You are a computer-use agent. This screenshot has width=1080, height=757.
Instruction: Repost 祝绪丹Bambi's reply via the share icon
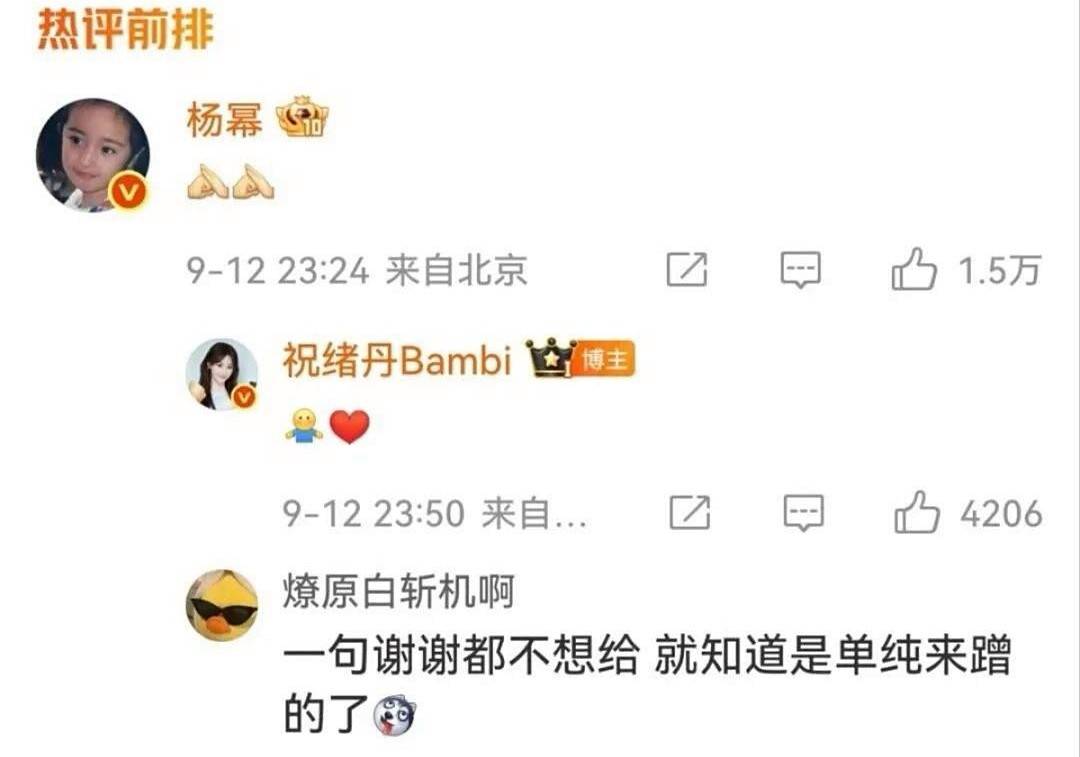pyautogui.click(x=689, y=512)
